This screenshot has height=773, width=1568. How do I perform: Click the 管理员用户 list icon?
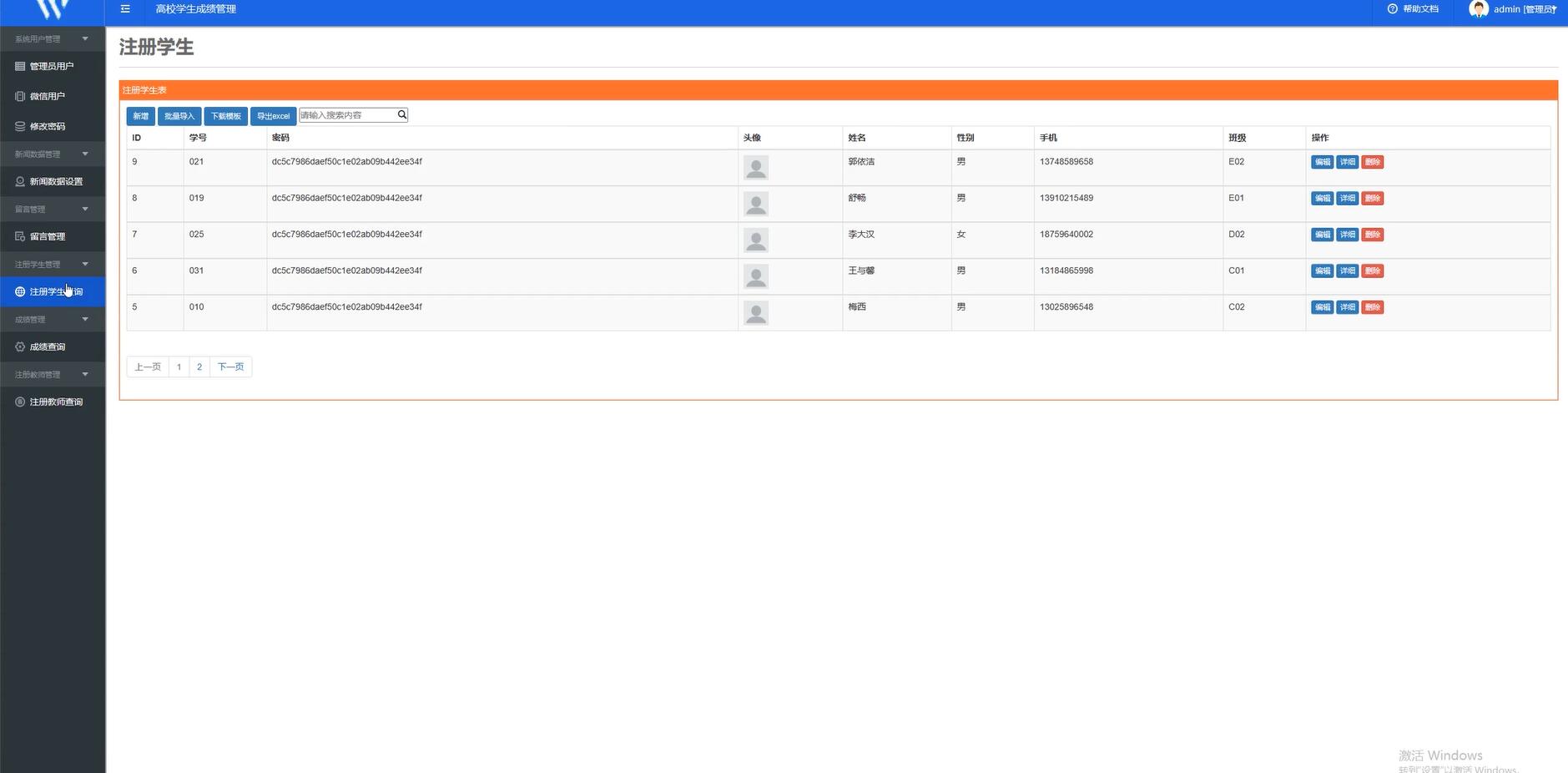point(20,66)
